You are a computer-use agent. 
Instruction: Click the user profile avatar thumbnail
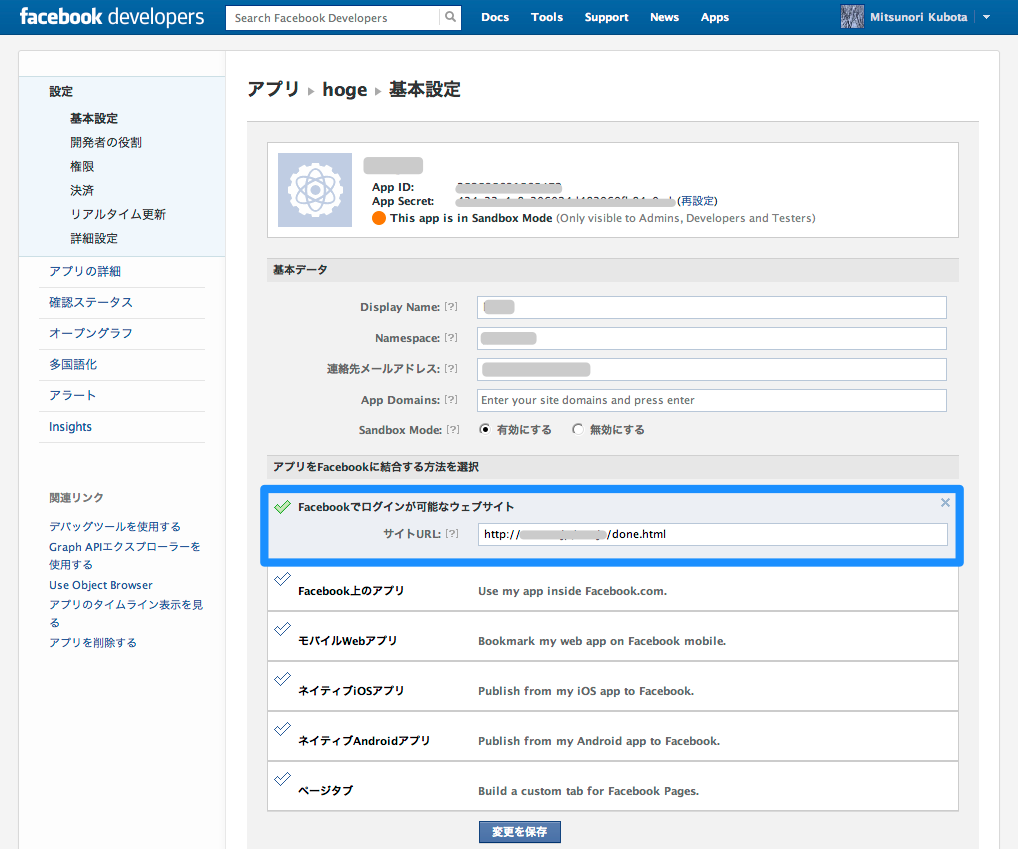pyautogui.click(x=852, y=17)
